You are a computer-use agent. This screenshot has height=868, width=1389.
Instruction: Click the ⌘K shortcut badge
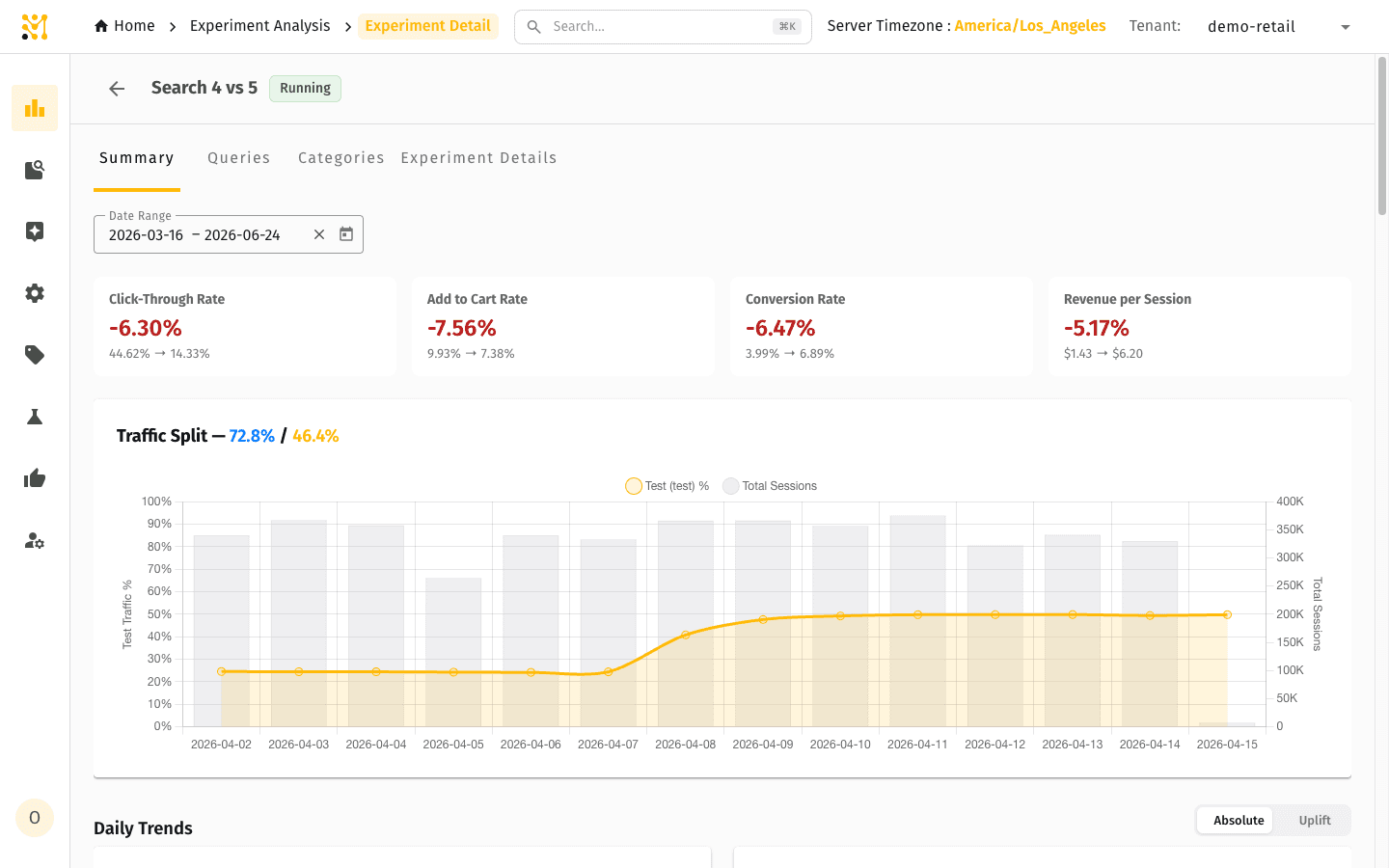[x=787, y=27]
